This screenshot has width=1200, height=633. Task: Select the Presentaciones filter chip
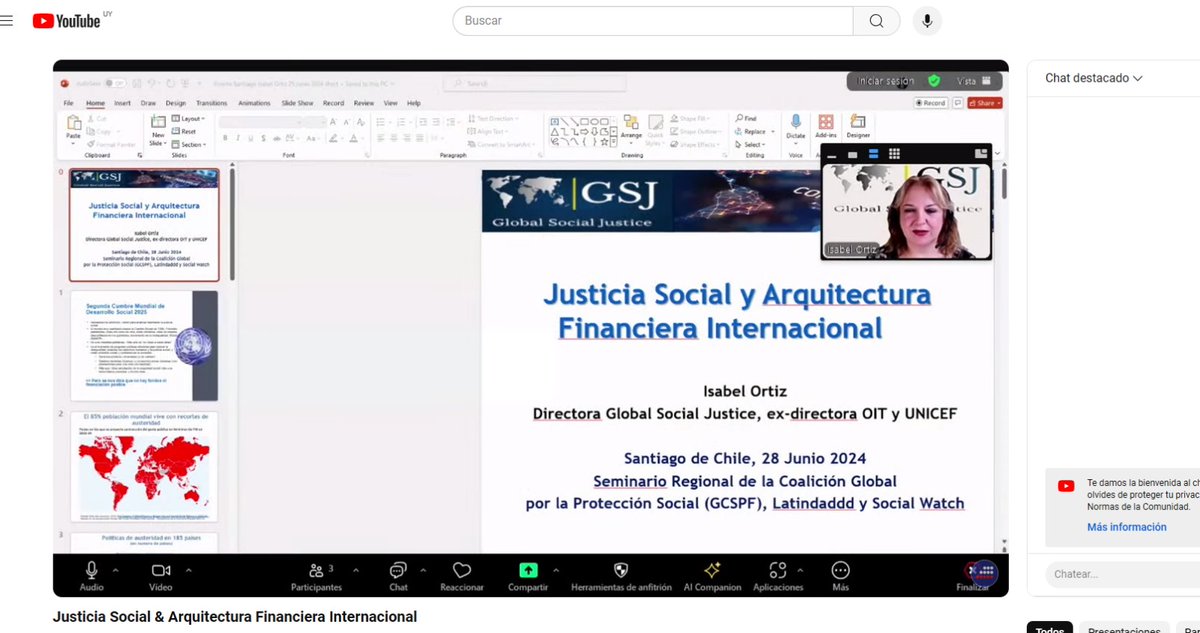click(1124, 630)
